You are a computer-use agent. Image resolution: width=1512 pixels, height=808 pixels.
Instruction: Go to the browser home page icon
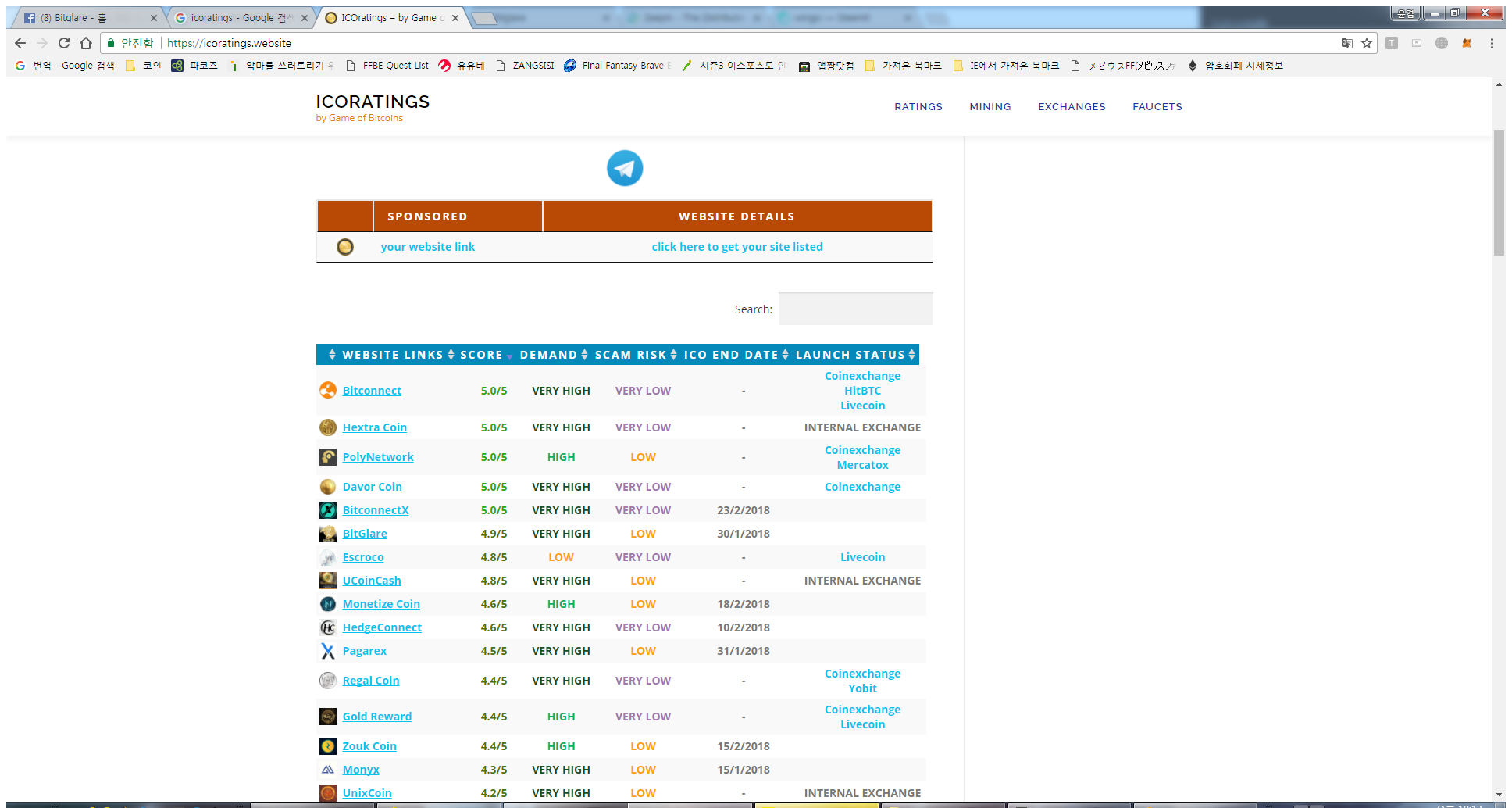[86, 43]
